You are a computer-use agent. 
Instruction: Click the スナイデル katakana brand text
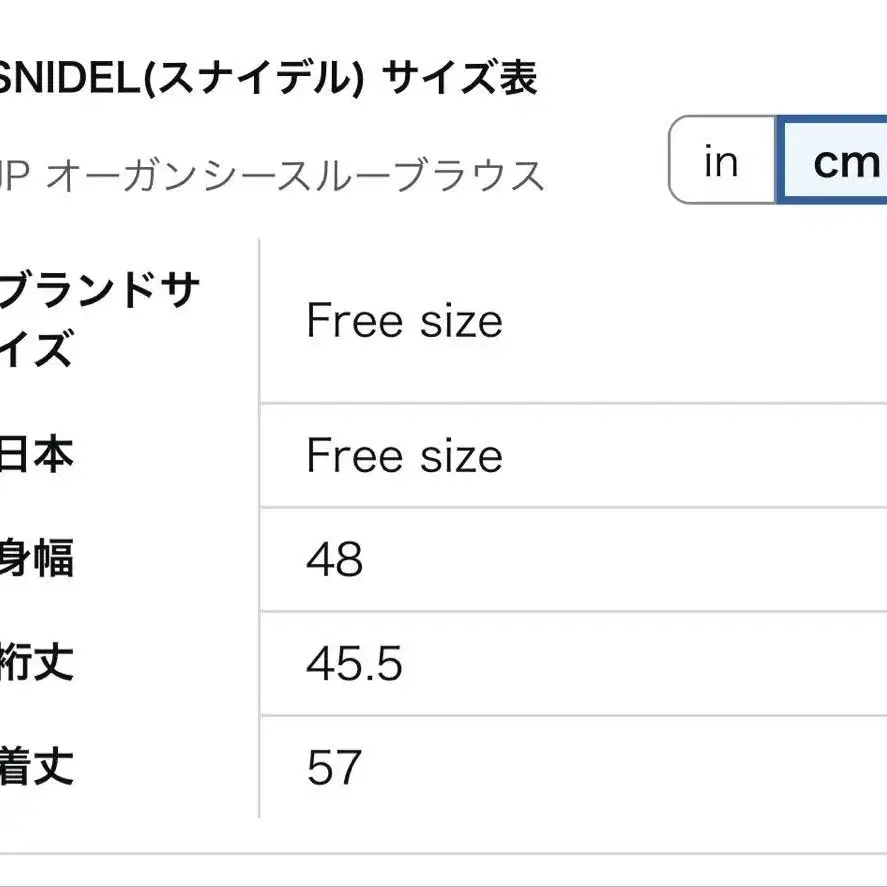click(x=252, y=79)
